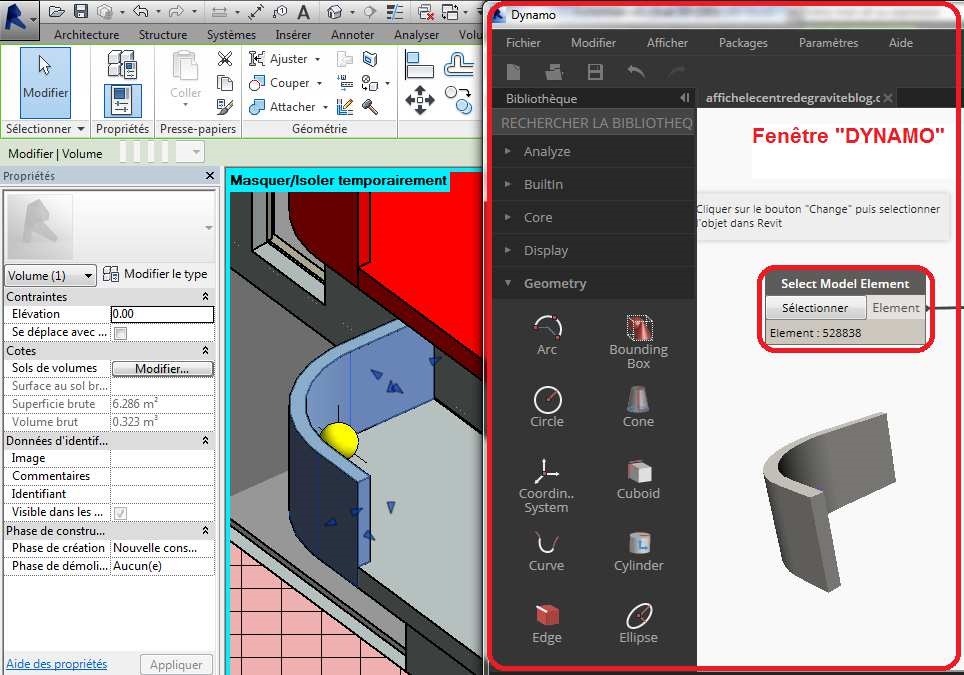964x675 pixels.
Task: Pick the Cylinder geometry icon
Action: click(638, 543)
